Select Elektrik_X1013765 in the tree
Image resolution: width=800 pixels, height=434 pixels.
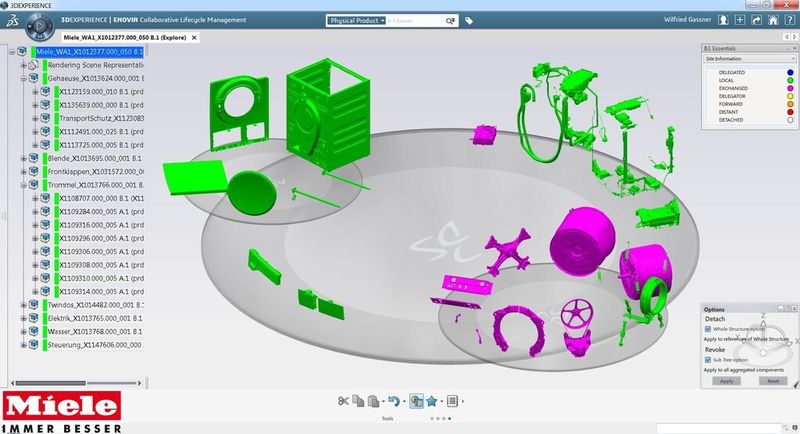[95, 318]
